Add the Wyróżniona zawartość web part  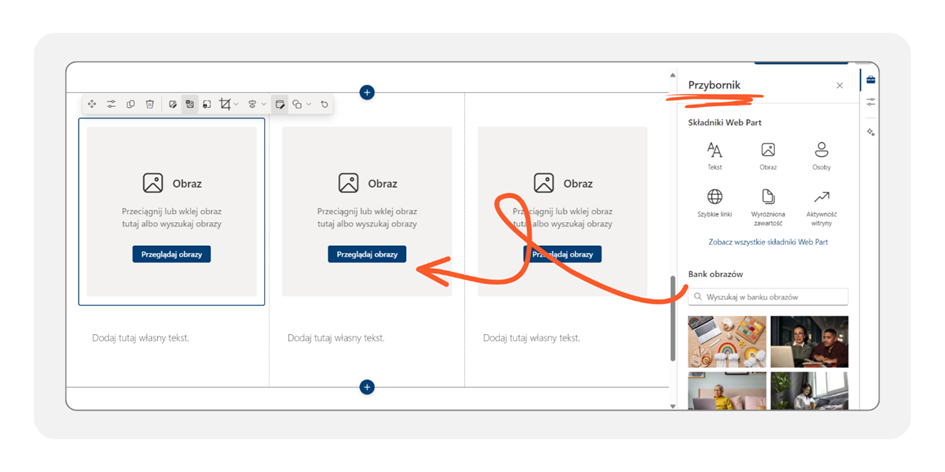pos(768,207)
